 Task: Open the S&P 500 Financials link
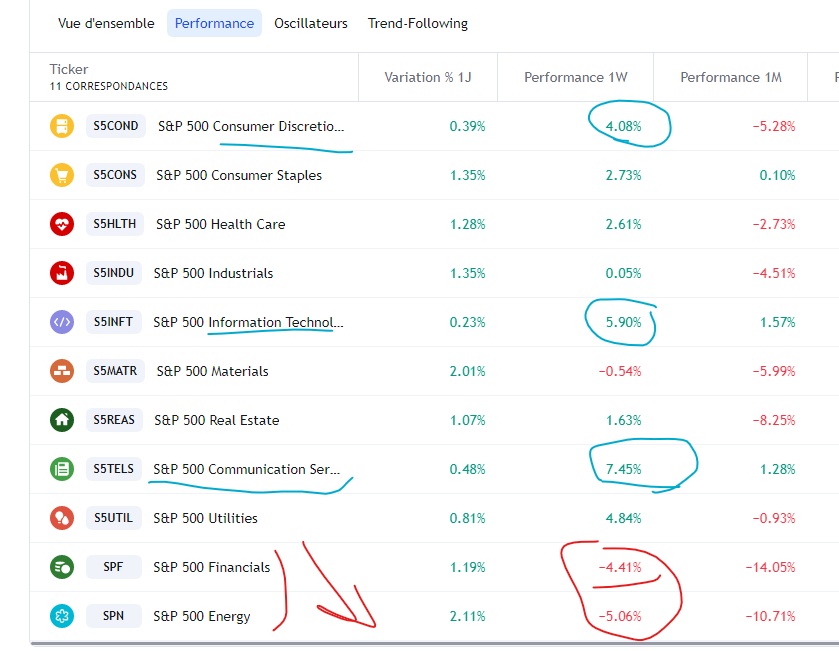(211, 567)
